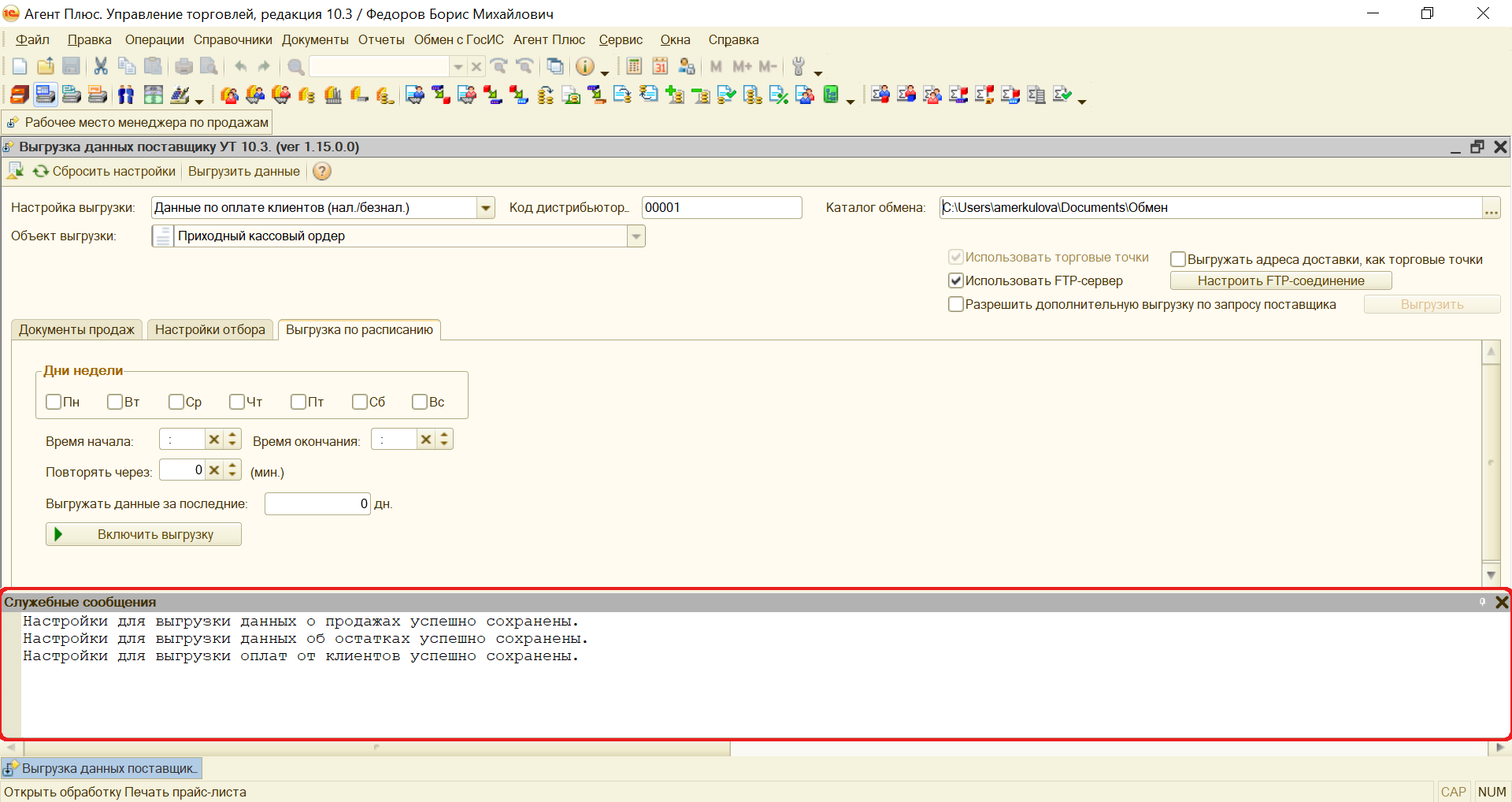Click the scissors Cut icon
The width and height of the screenshot is (1512, 802).
pyautogui.click(x=101, y=67)
